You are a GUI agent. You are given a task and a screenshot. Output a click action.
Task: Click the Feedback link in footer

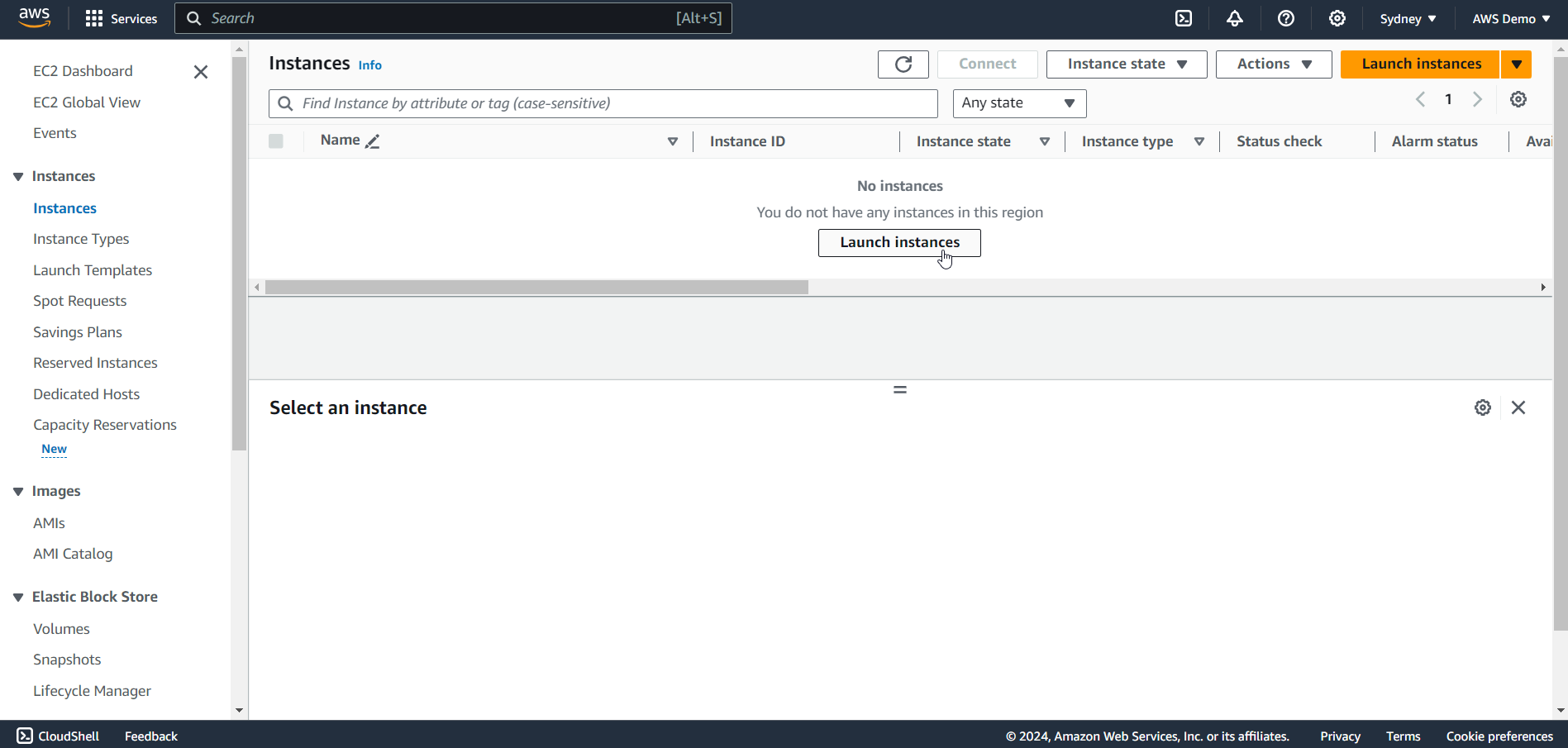point(151,736)
